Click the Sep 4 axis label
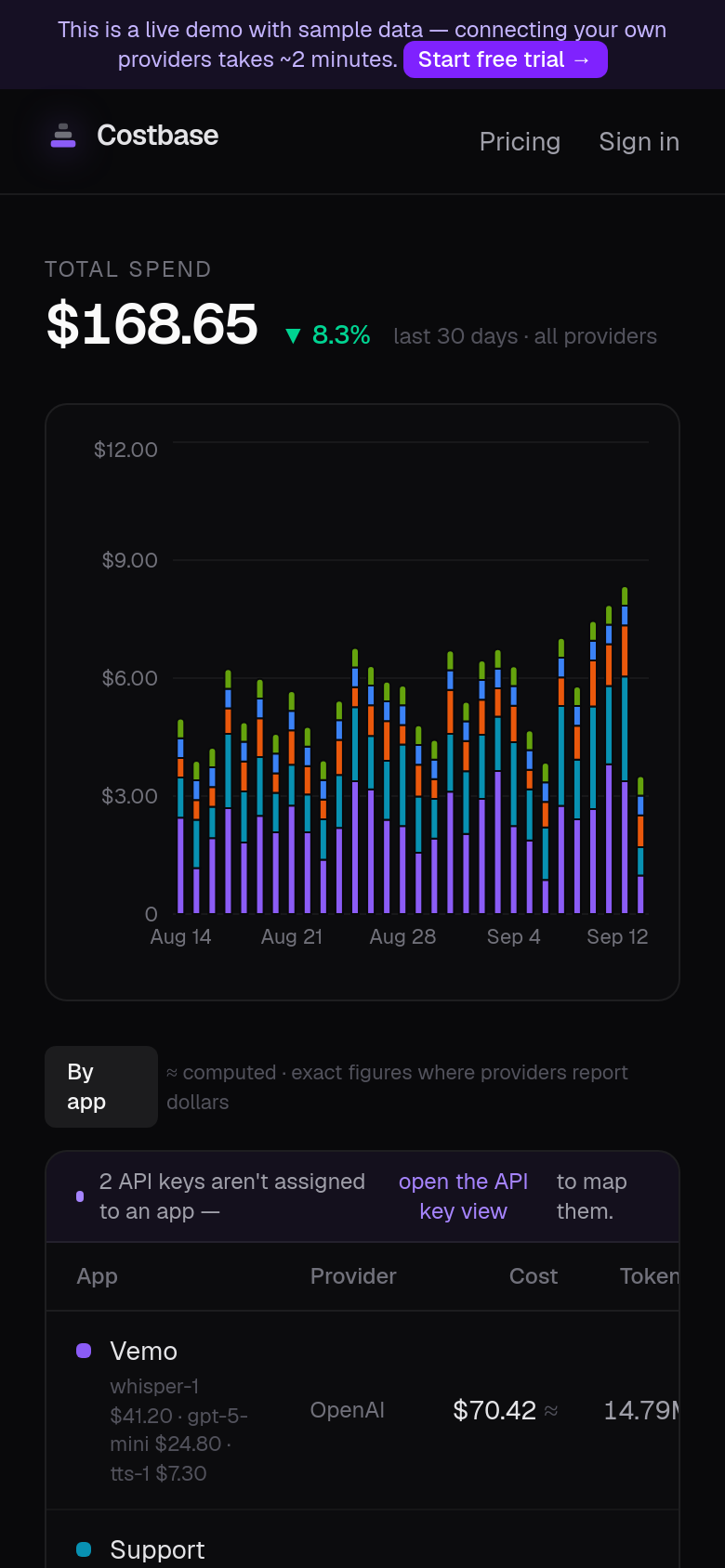 pyautogui.click(x=513, y=936)
